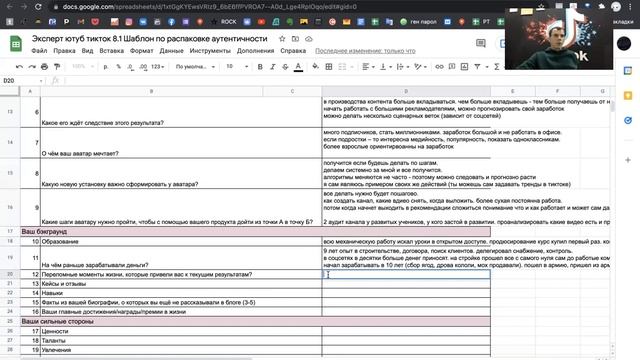This screenshot has height=360, width=640.
Task: Reload the browser page
Action: (x=38, y=7)
